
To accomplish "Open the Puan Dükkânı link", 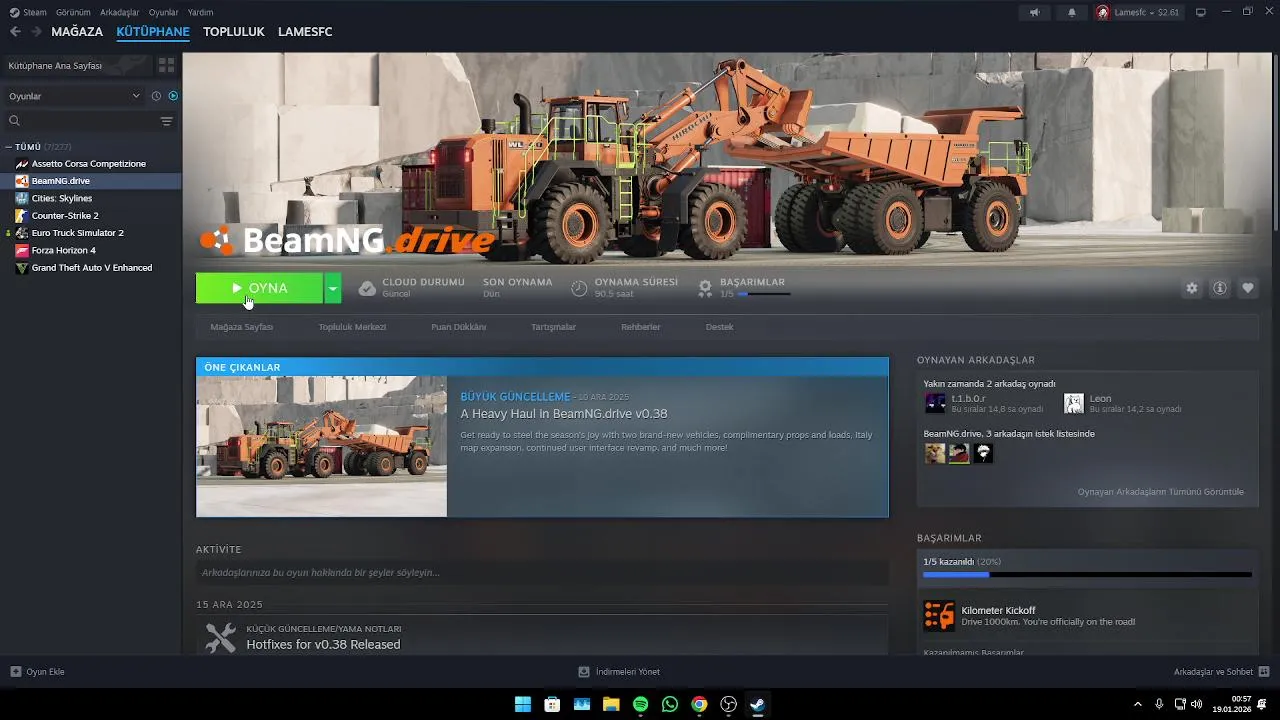I will (x=459, y=327).
